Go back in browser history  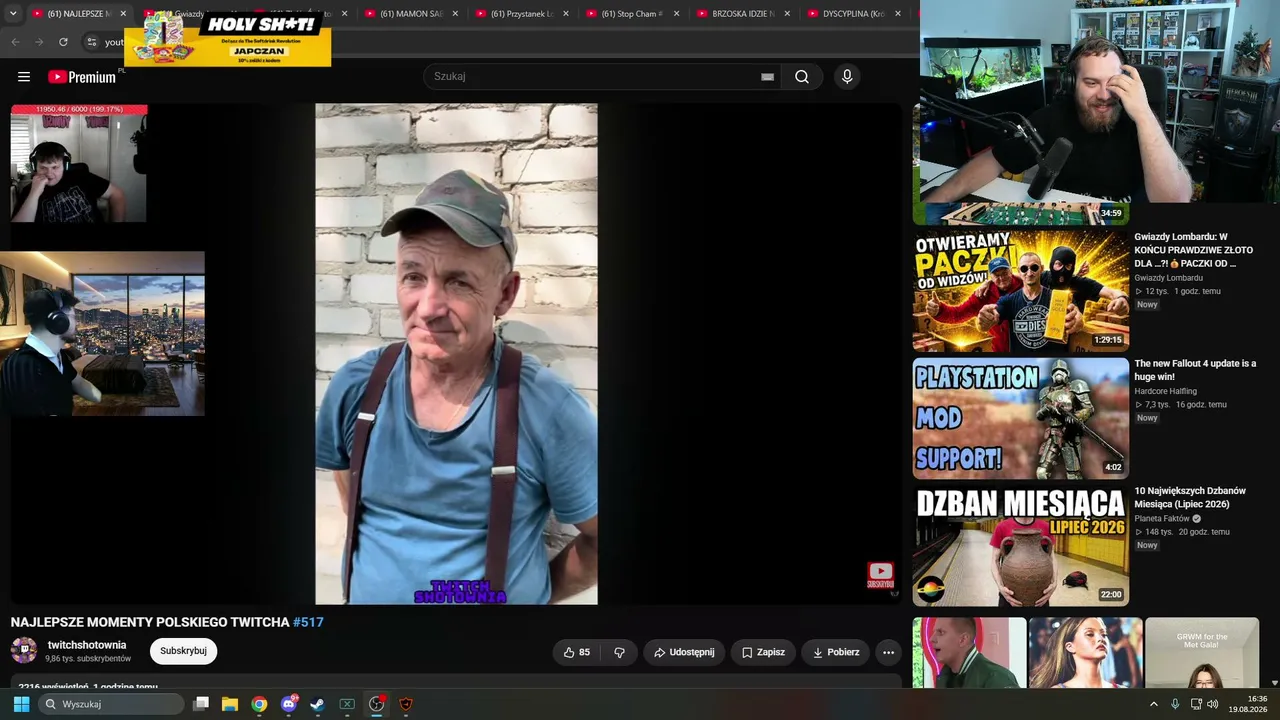15,42
